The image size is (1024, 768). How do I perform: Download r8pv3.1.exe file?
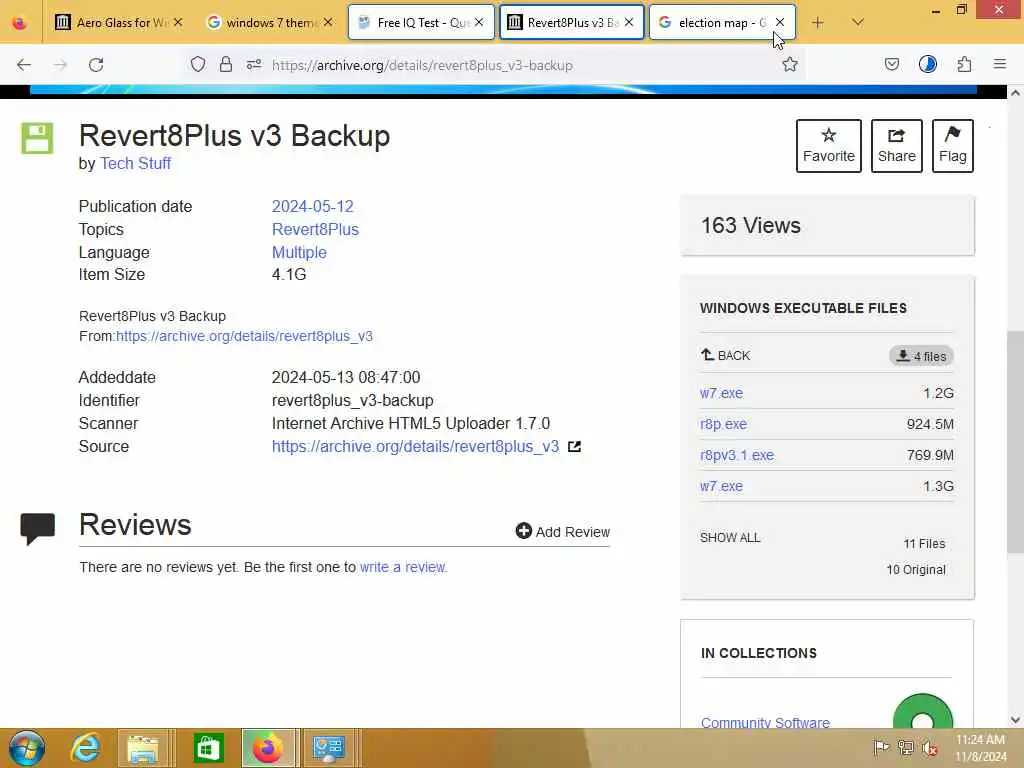737,455
